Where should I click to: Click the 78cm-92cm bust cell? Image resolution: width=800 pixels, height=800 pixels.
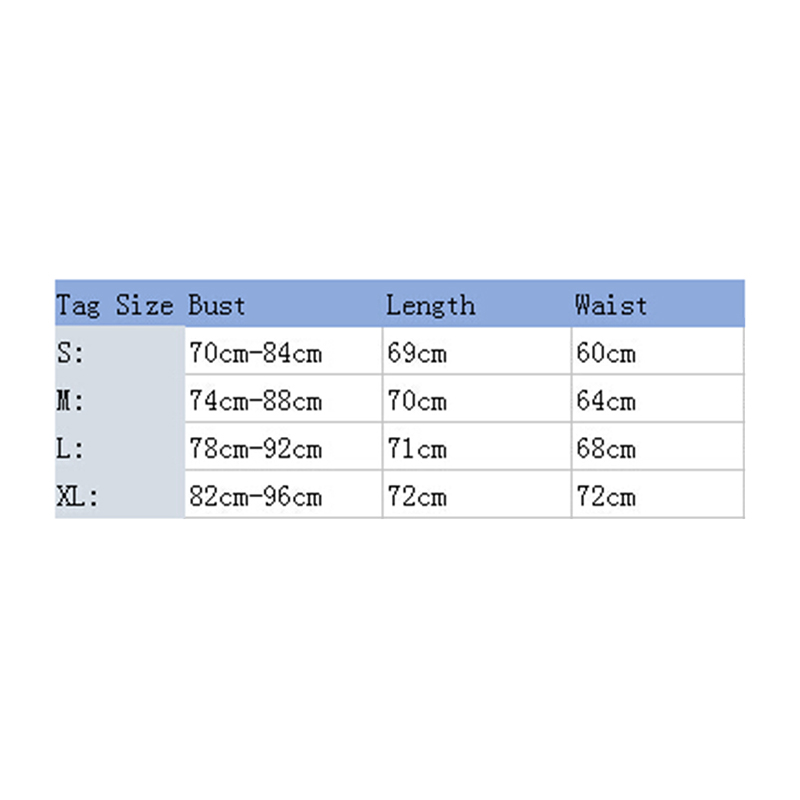click(x=255, y=449)
